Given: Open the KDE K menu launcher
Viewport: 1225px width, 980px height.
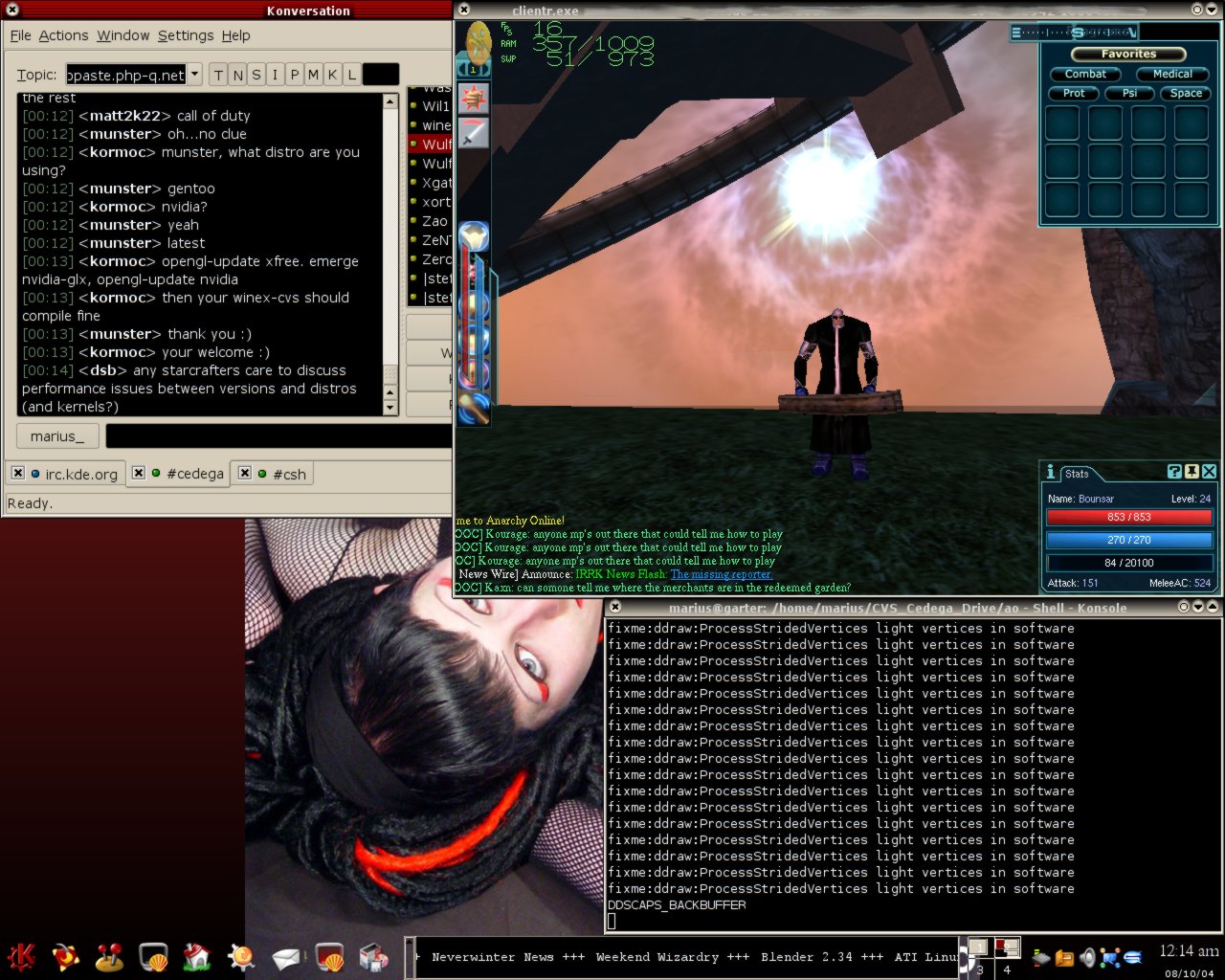Looking at the screenshot, I should pyautogui.click(x=21, y=956).
